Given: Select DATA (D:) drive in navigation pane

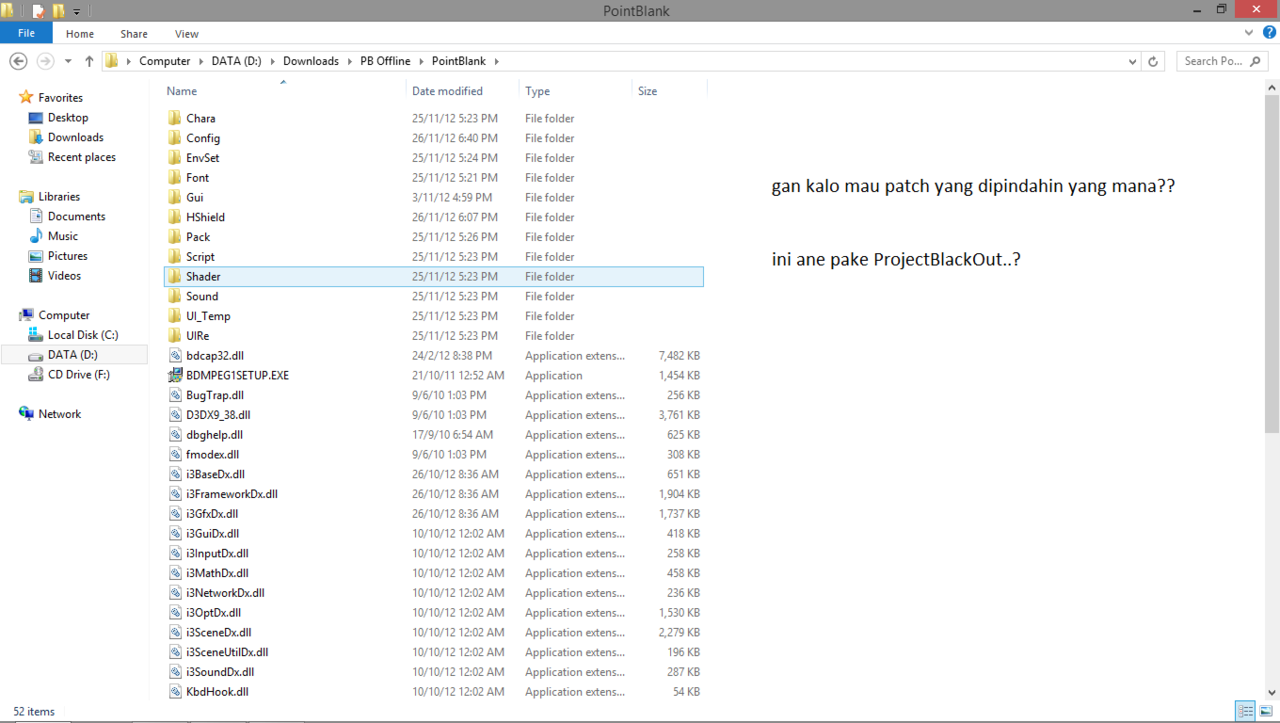Looking at the screenshot, I should 73,355.
